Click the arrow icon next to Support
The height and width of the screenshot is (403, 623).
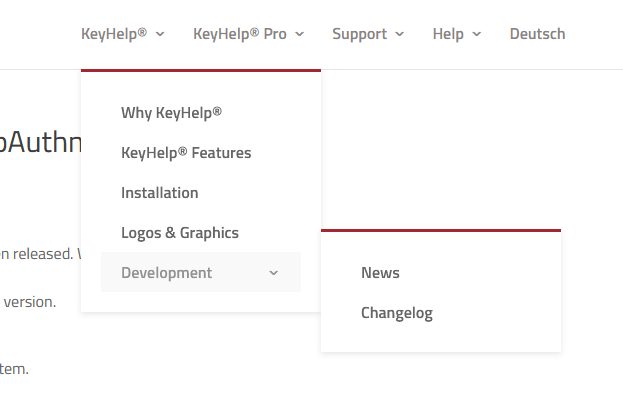(x=400, y=34)
